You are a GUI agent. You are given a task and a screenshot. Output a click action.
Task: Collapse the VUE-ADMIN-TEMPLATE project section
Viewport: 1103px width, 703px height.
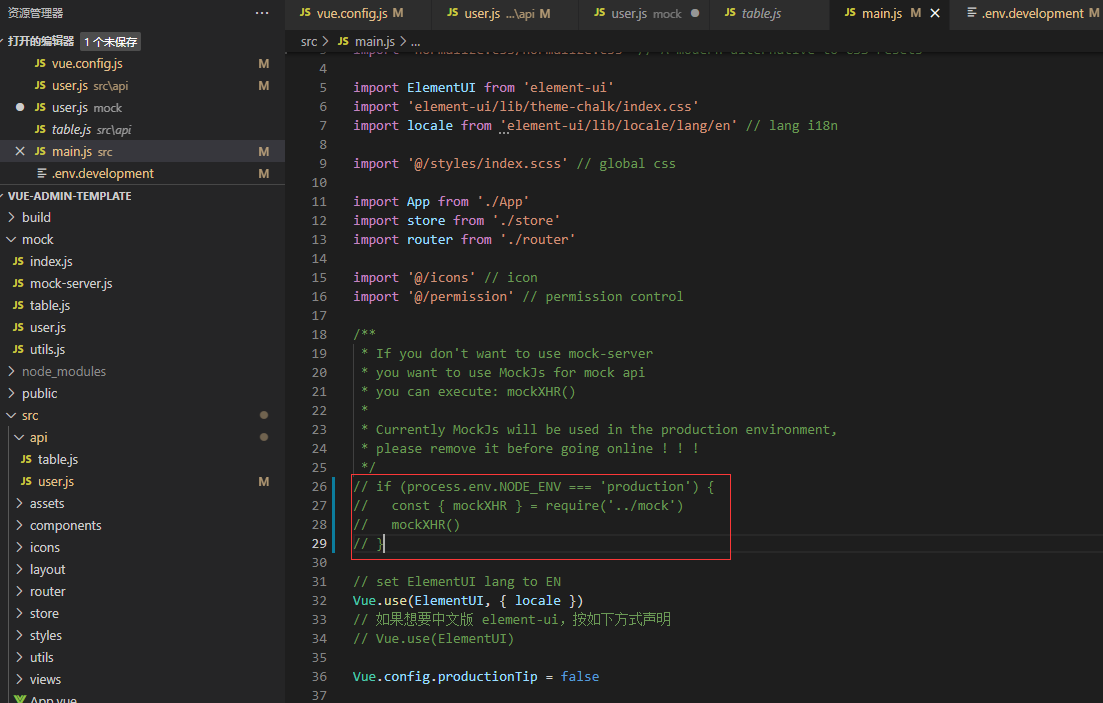(69, 196)
